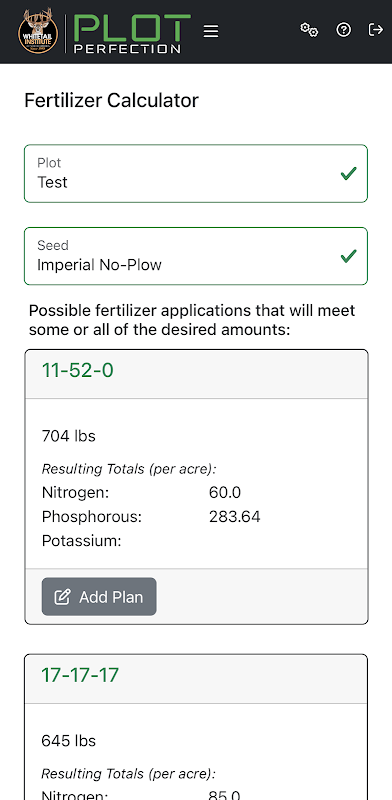This screenshot has width=392, height=800.
Task: Click the green checkmark in Seed field
Action: (349, 256)
